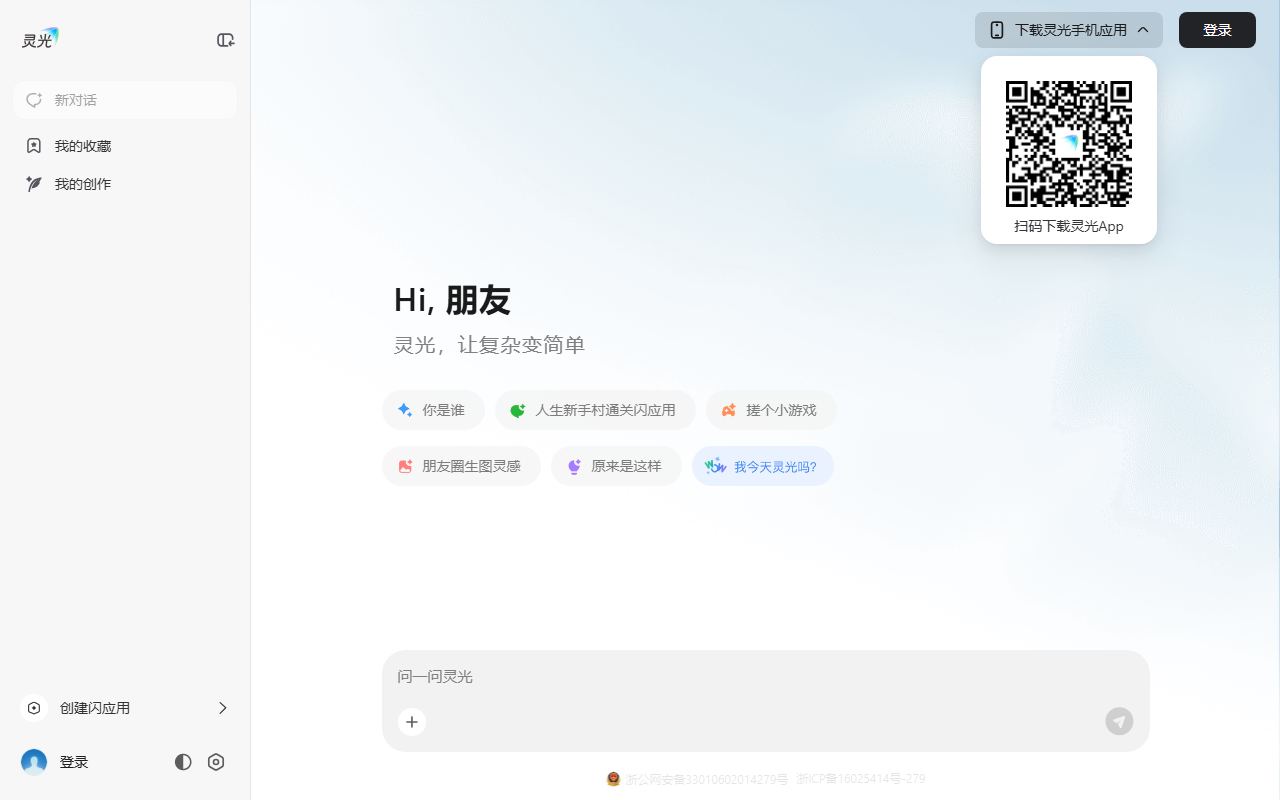Click the 灵光,让复杂变简单 tagline

pyautogui.click(x=489, y=345)
